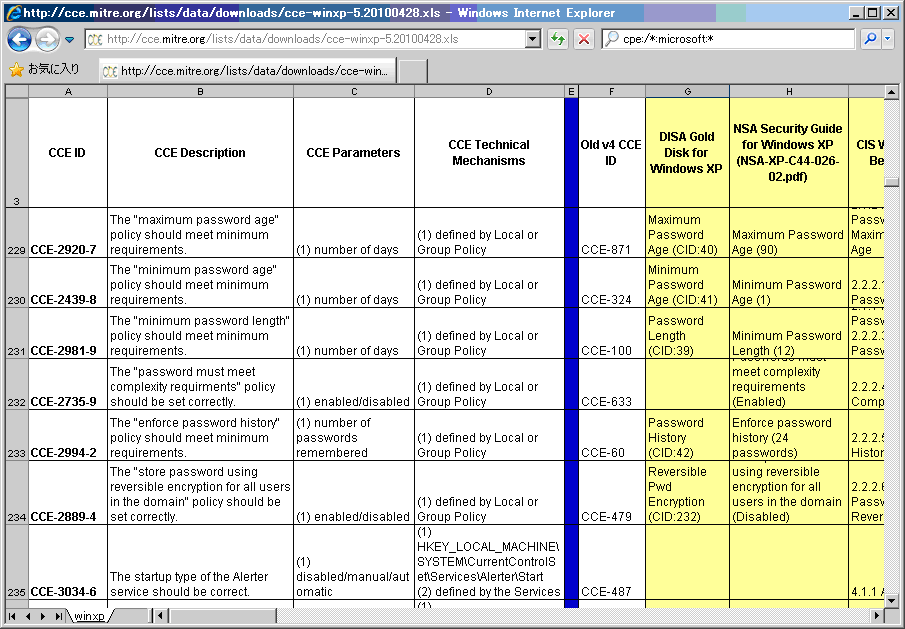Select the CCE-2920-7 cell
Viewport: 905px width, 629px height.
click(68, 233)
